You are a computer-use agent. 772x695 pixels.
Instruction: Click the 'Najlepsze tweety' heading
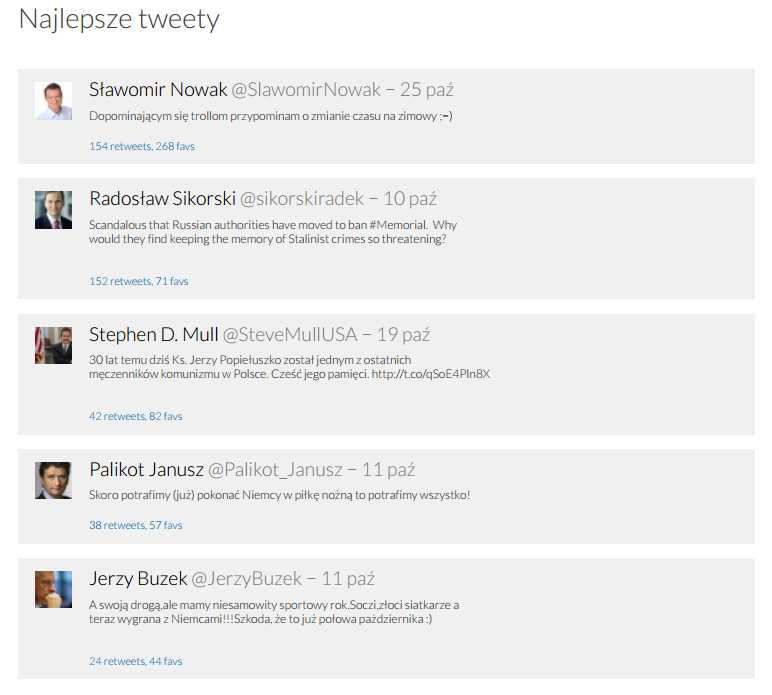tap(119, 19)
